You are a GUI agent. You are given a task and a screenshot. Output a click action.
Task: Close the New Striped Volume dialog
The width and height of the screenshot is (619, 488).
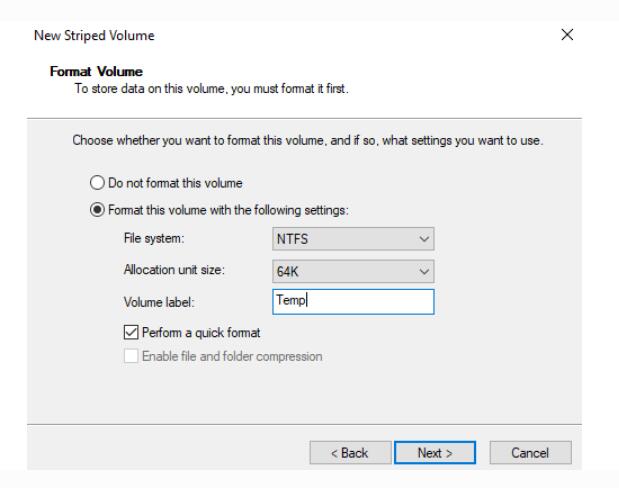tap(568, 36)
